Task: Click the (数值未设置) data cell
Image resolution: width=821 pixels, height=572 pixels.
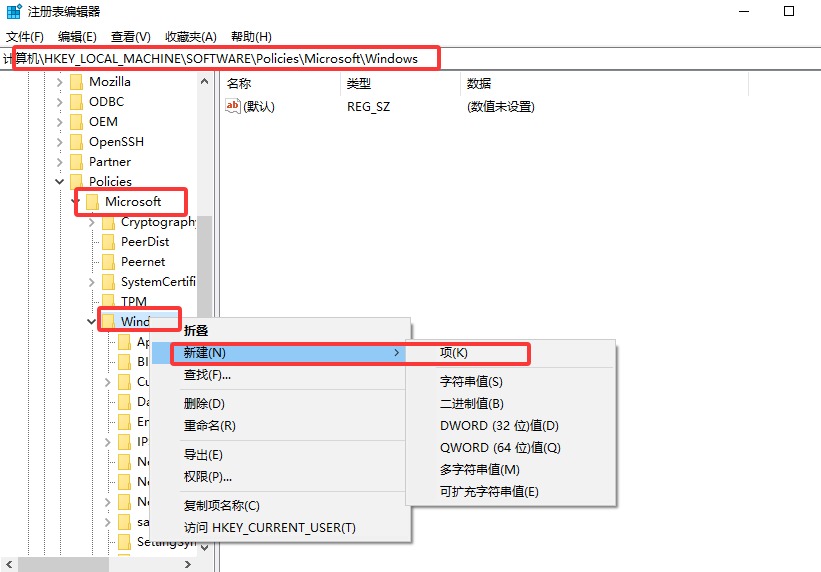Action: (x=501, y=107)
